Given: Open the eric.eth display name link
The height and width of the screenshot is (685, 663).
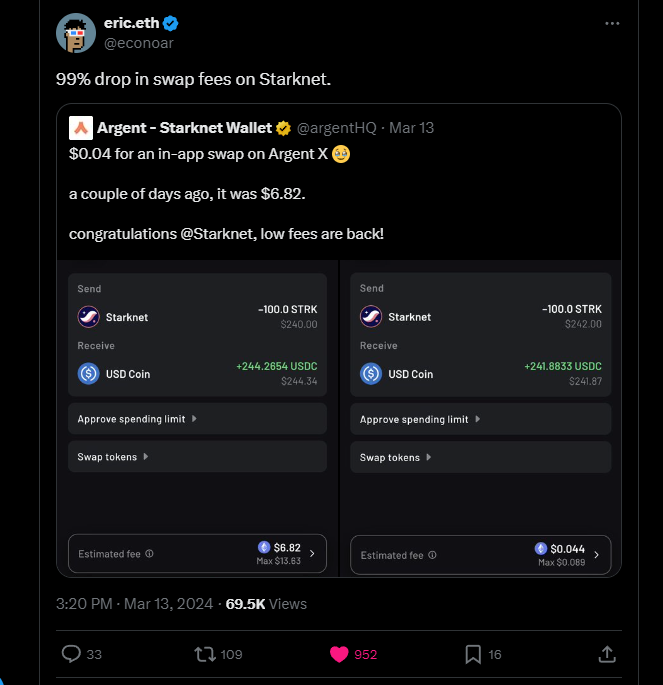Looking at the screenshot, I should [x=132, y=23].
